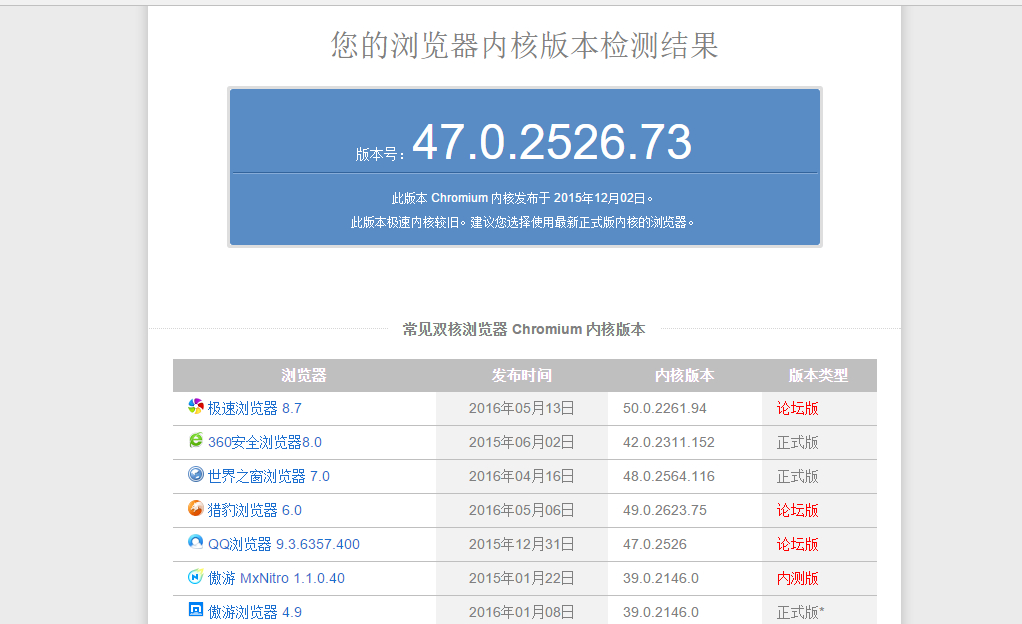Select the date 2016年01月08日
1022x624 pixels.
pos(521,612)
